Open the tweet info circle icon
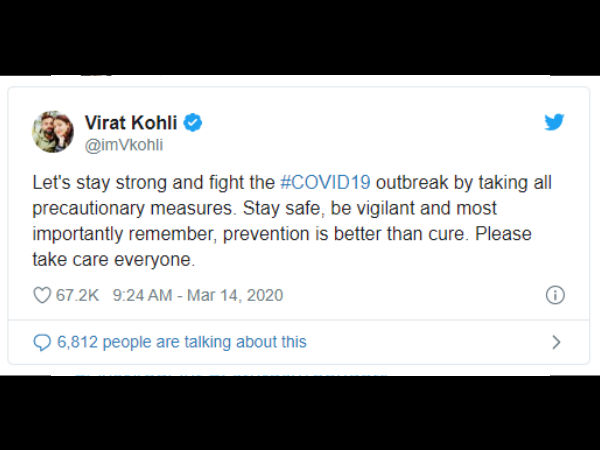 (x=555, y=295)
